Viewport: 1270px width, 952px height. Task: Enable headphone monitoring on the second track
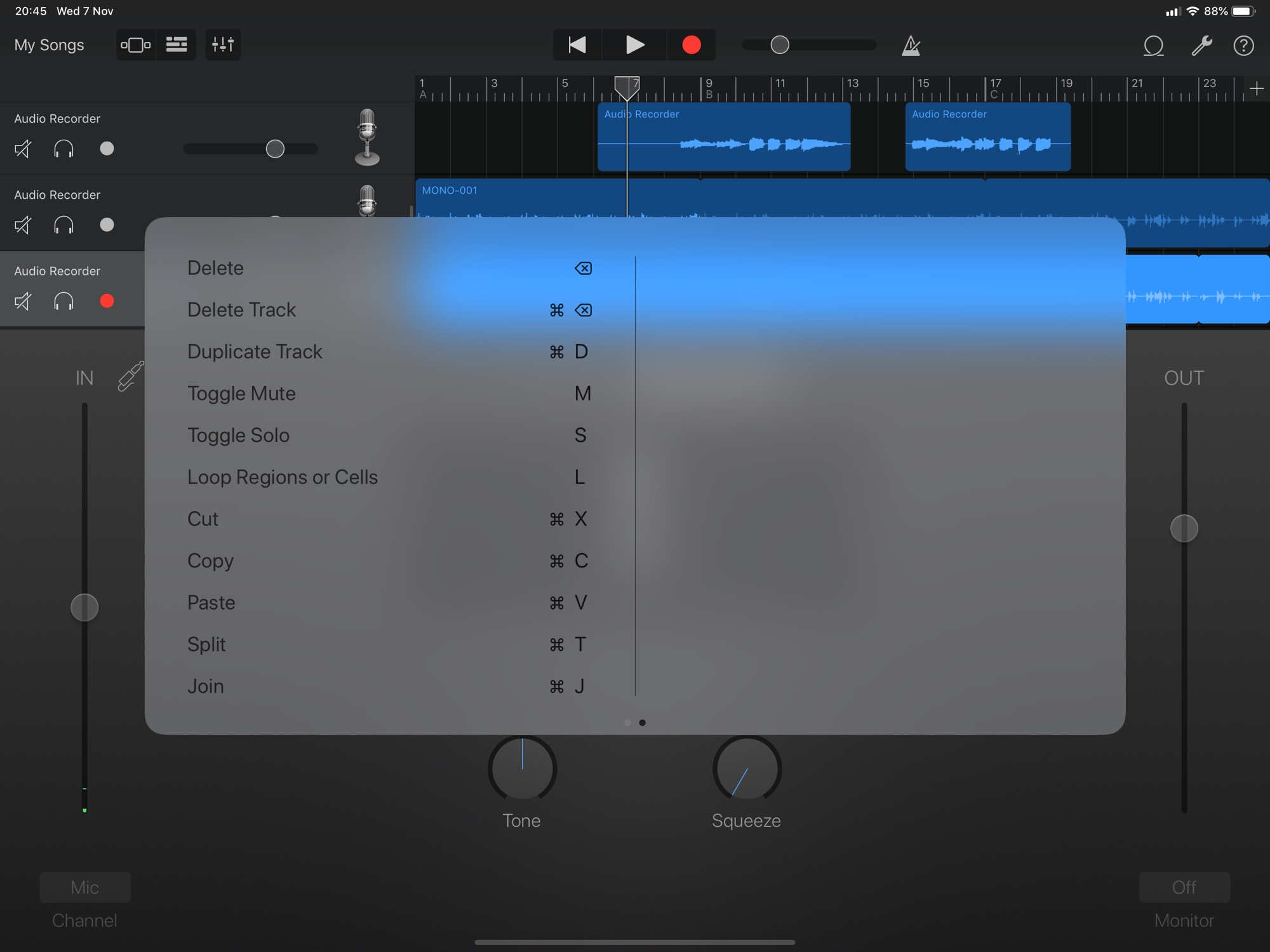(x=63, y=225)
